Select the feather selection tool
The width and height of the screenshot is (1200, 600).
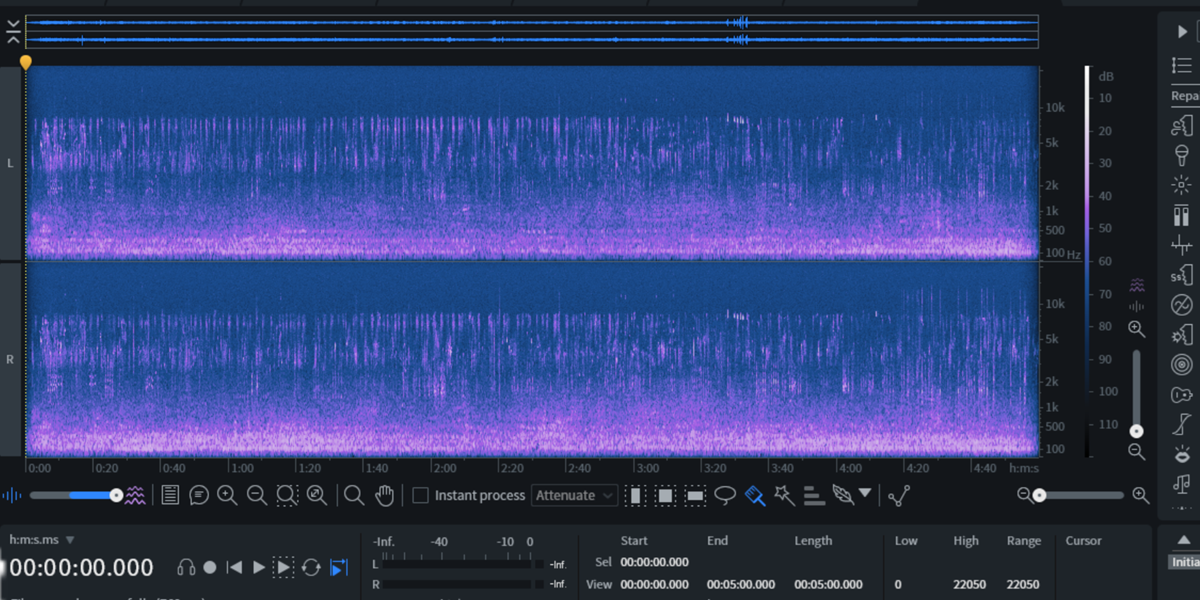coord(843,495)
